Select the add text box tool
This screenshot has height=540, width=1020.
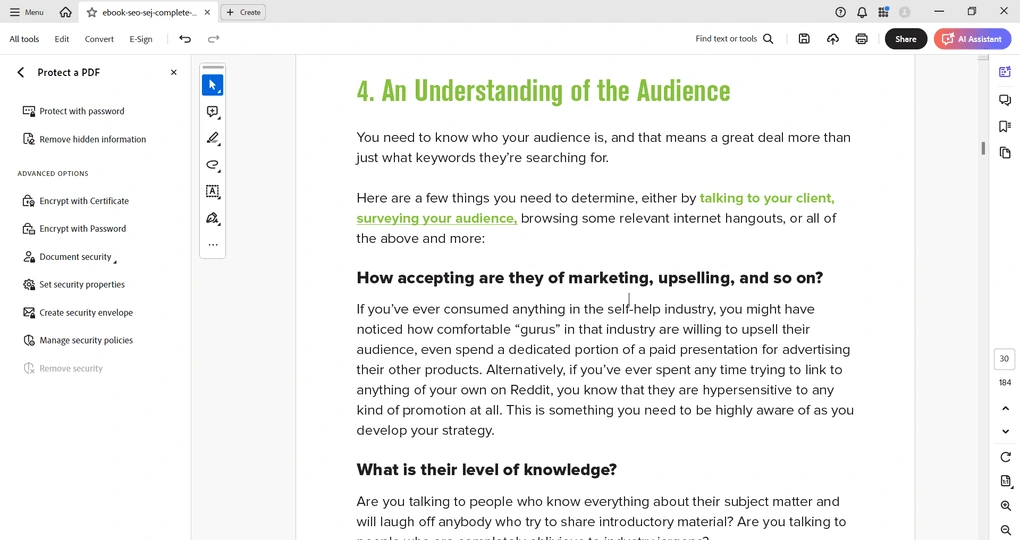tap(212, 191)
